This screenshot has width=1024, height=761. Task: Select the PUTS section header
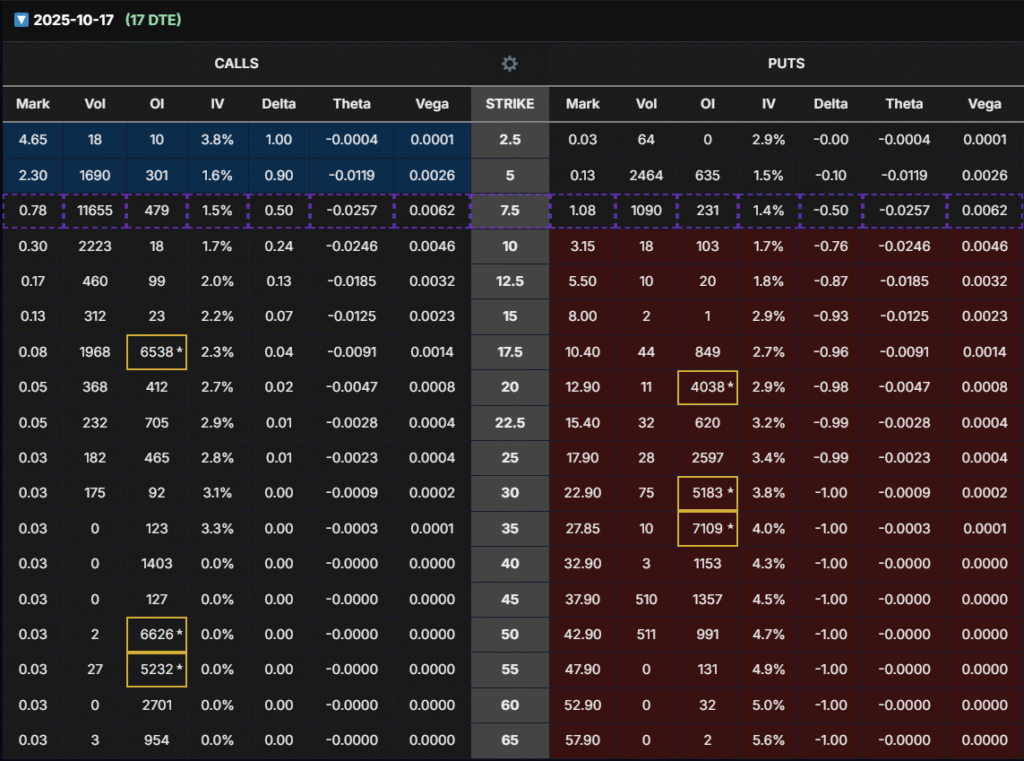tap(785, 64)
